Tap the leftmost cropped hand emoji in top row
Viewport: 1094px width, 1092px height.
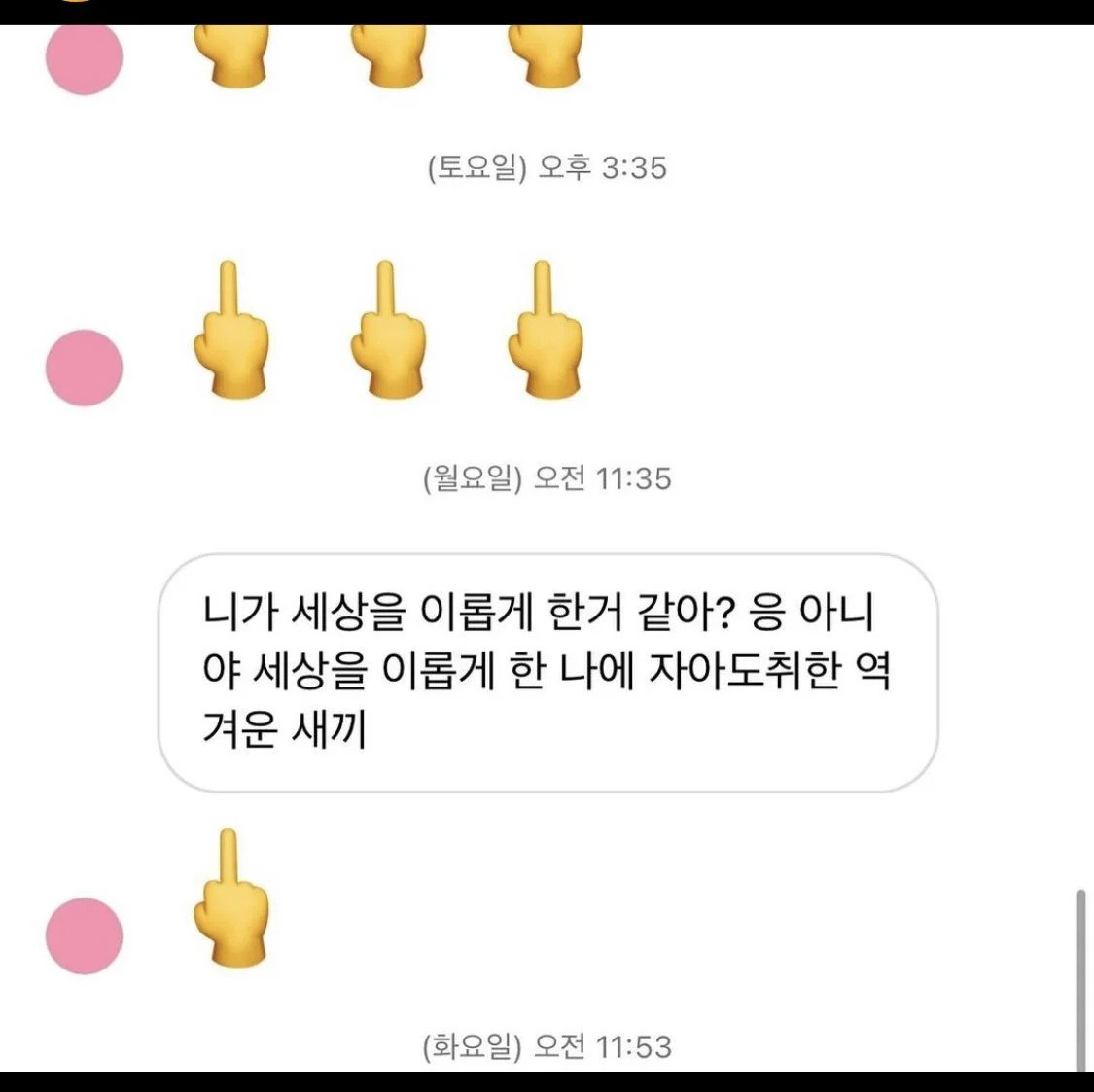[230, 55]
